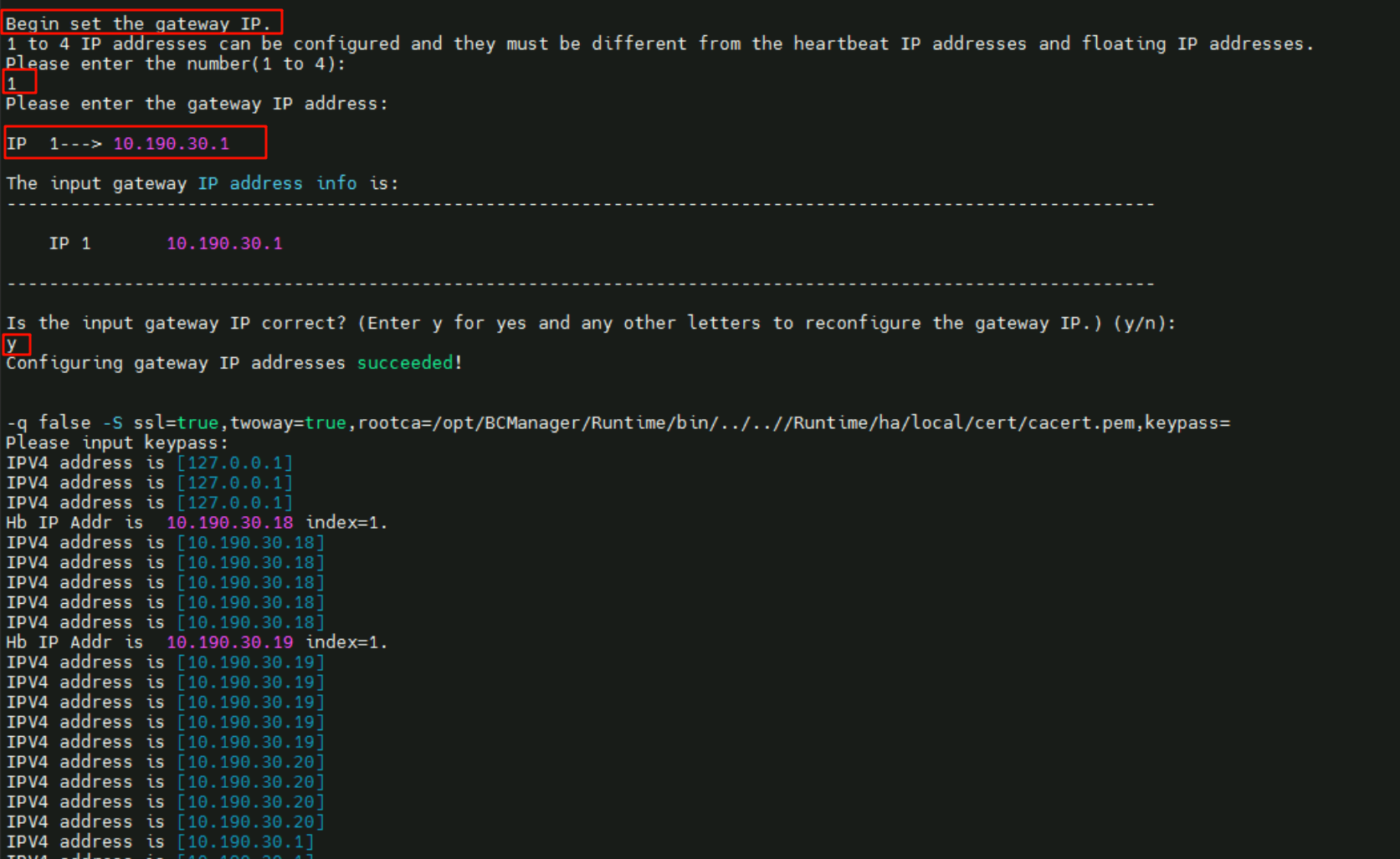The width and height of the screenshot is (1400, 859).
Task: Click the "Please input keypass:" prompt
Action: tap(117, 442)
